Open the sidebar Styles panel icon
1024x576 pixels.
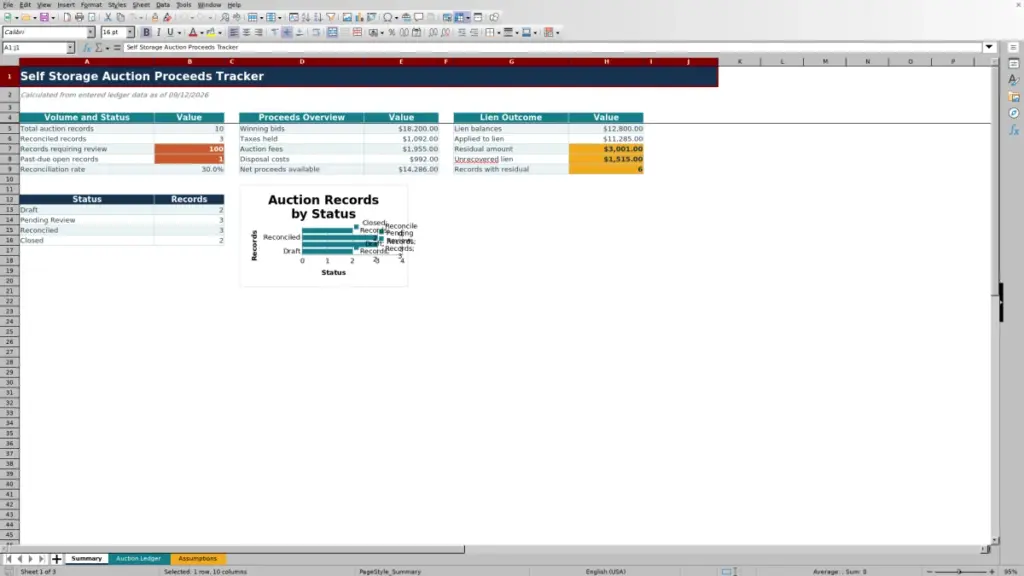click(1014, 80)
